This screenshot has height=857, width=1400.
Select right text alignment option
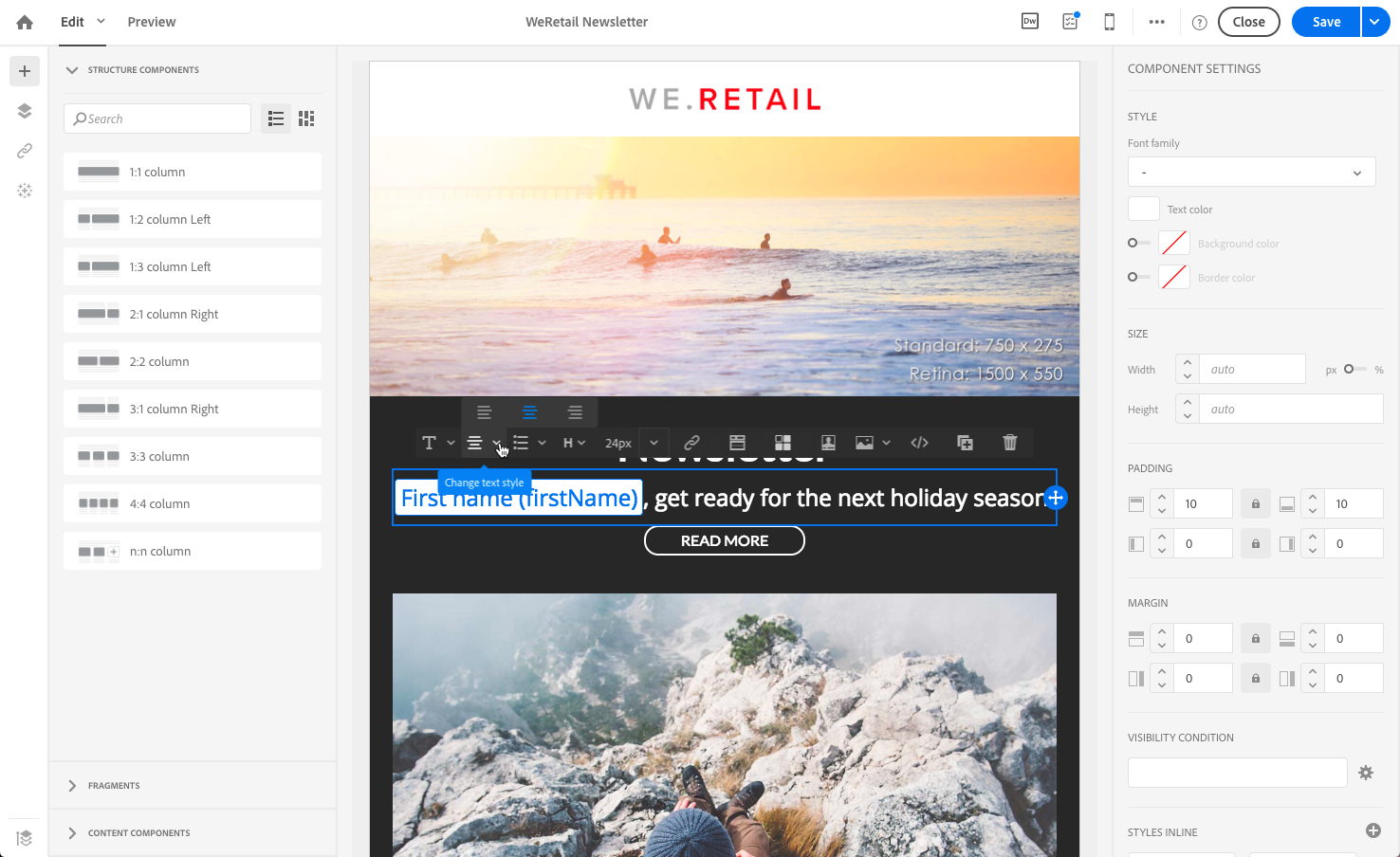(x=575, y=412)
